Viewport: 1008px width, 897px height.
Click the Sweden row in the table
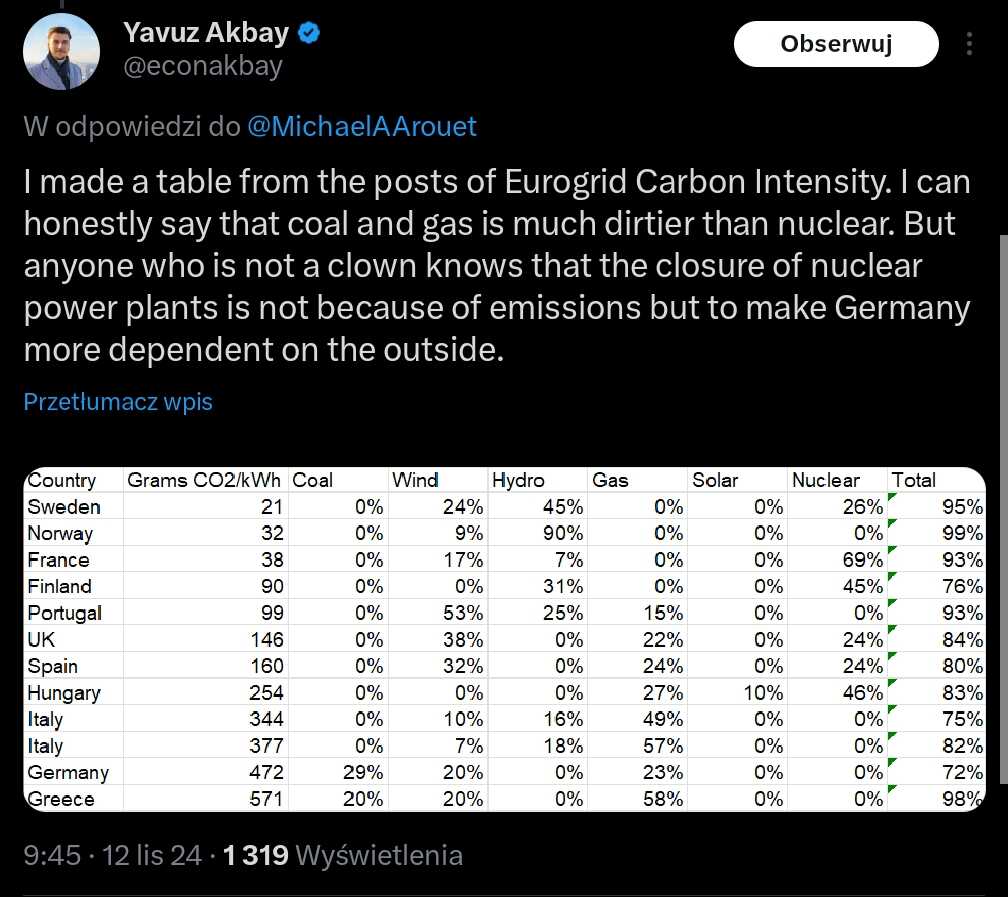tap(505, 507)
